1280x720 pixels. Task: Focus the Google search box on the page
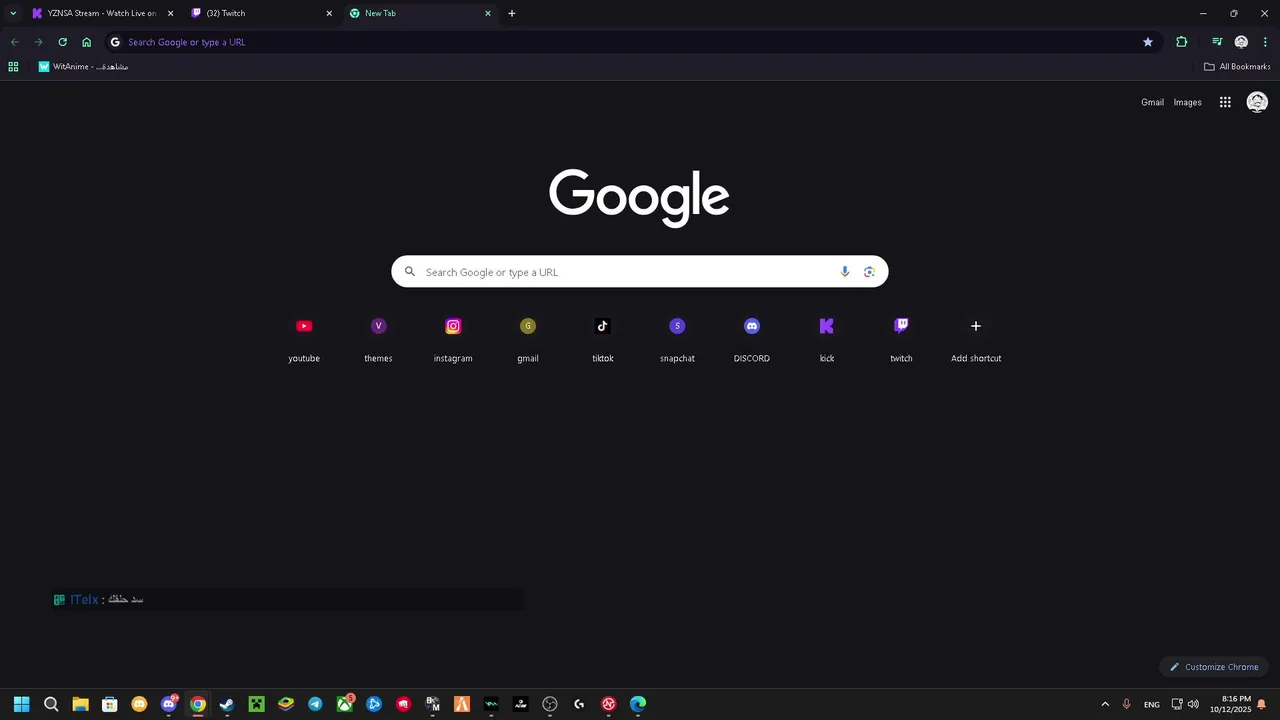640,272
